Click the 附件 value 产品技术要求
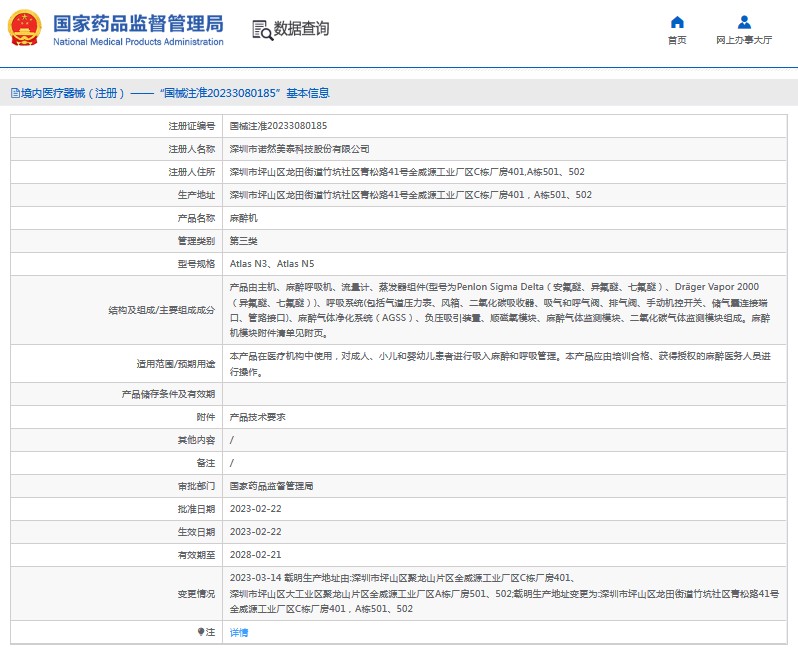This screenshot has height=651, width=798. tap(257, 417)
